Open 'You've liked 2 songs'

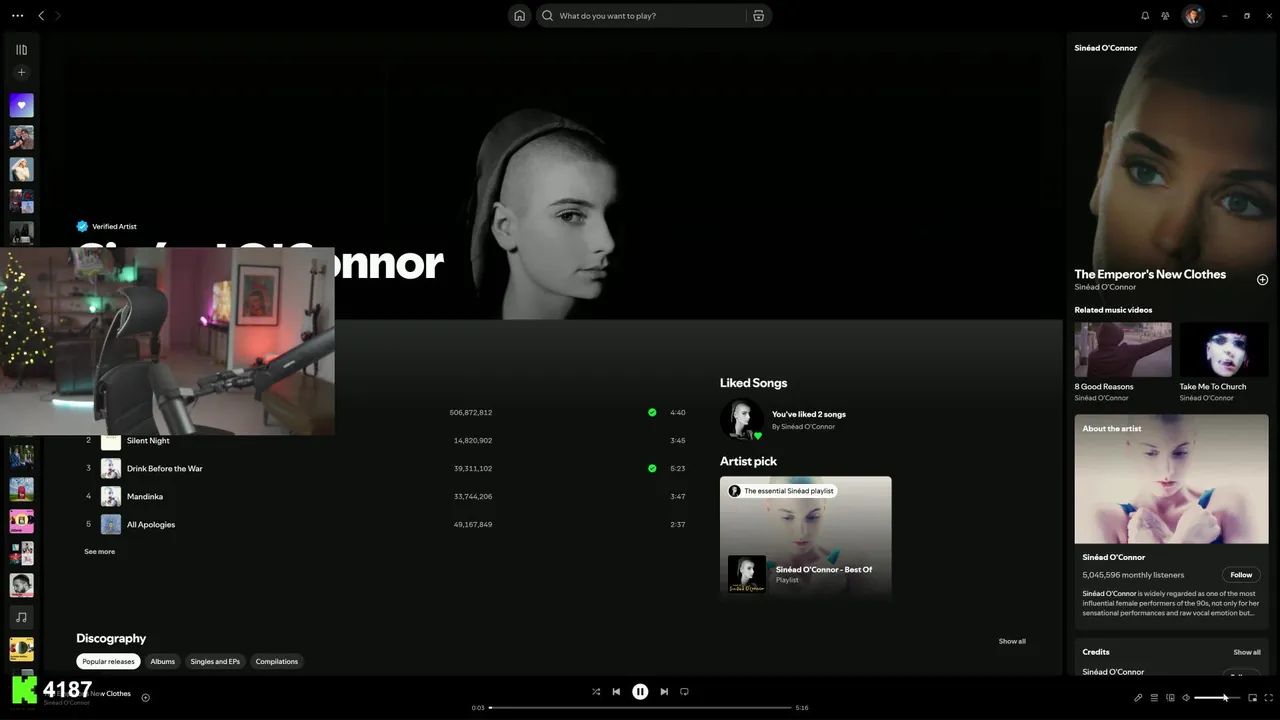809,414
